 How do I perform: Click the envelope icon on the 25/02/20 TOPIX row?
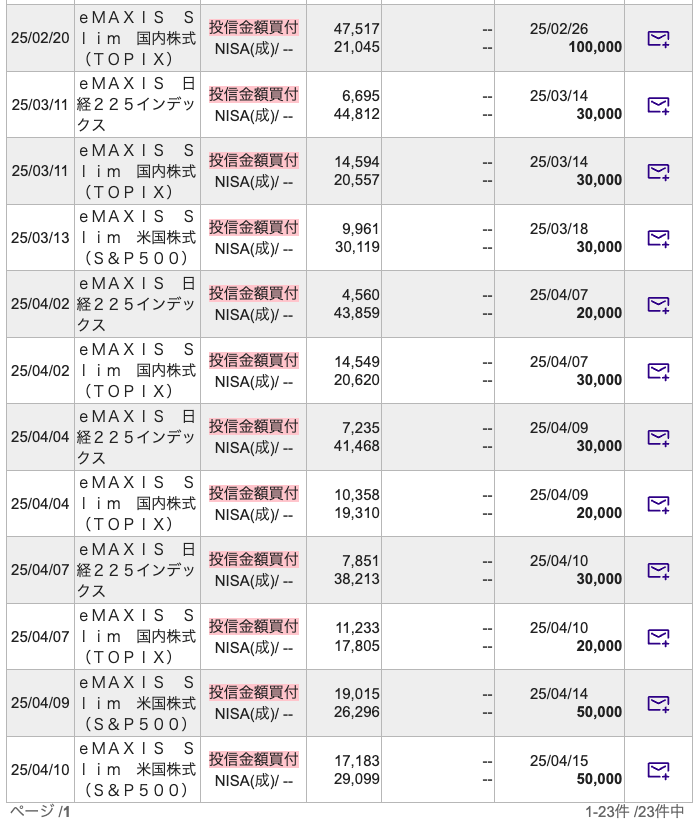(x=660, y=37)
